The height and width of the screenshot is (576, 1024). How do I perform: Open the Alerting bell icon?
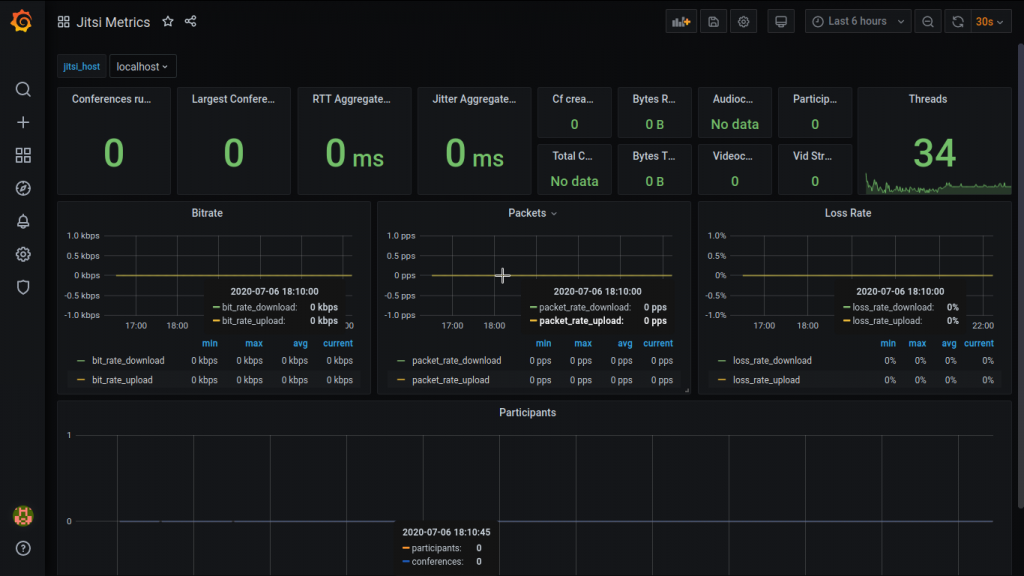(x=23, y=221)
